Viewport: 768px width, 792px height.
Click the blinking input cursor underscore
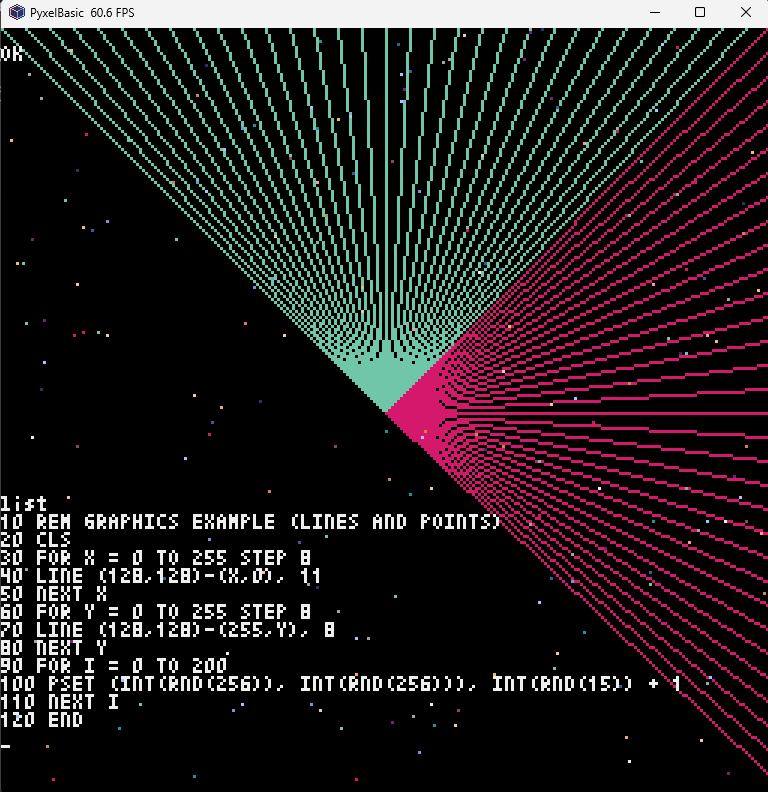(x=6, y=746)
